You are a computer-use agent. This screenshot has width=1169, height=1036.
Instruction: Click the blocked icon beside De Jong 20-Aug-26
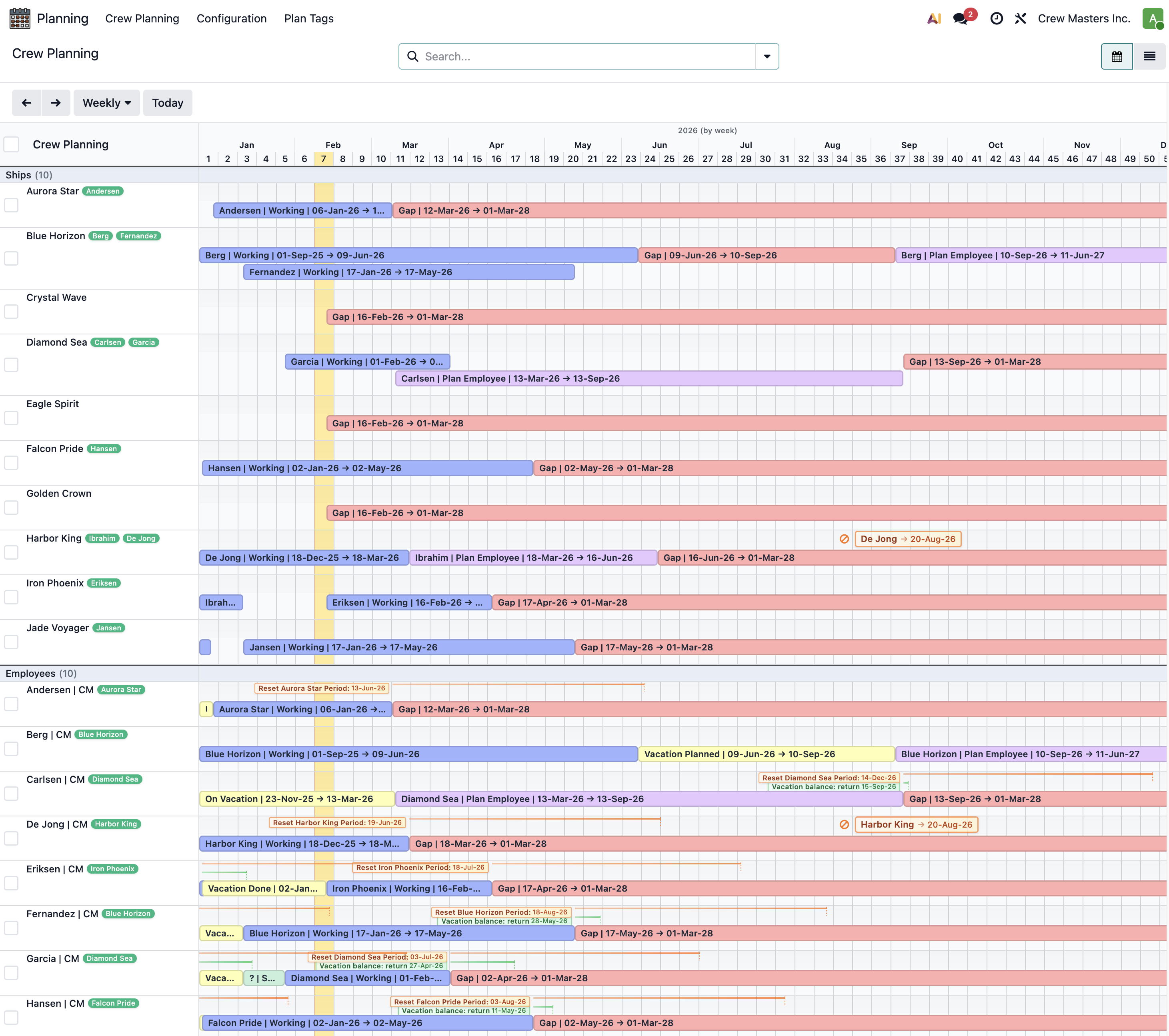(844, 539)
